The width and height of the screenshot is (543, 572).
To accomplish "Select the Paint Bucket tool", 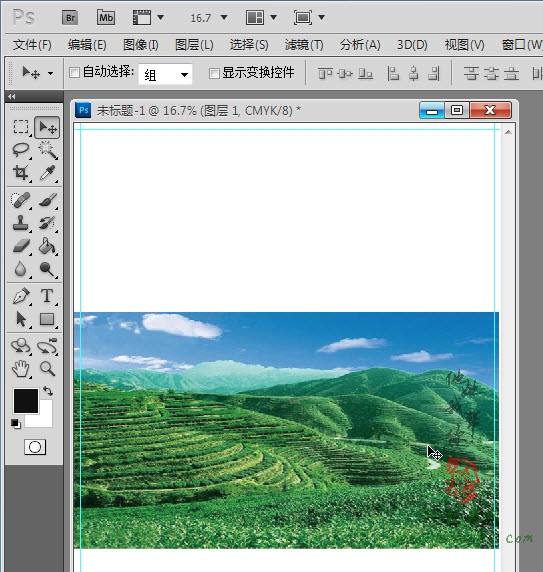I will 48,246.
